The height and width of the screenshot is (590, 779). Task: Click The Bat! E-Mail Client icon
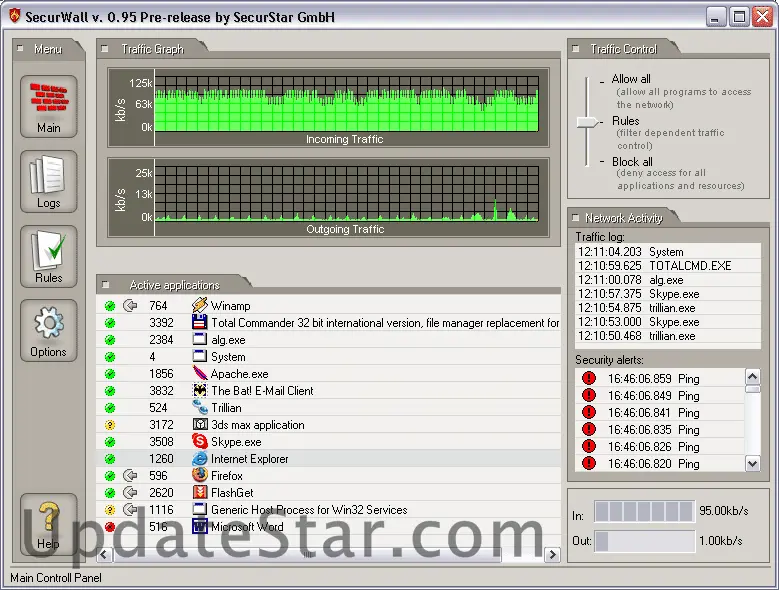pos(200,390)
